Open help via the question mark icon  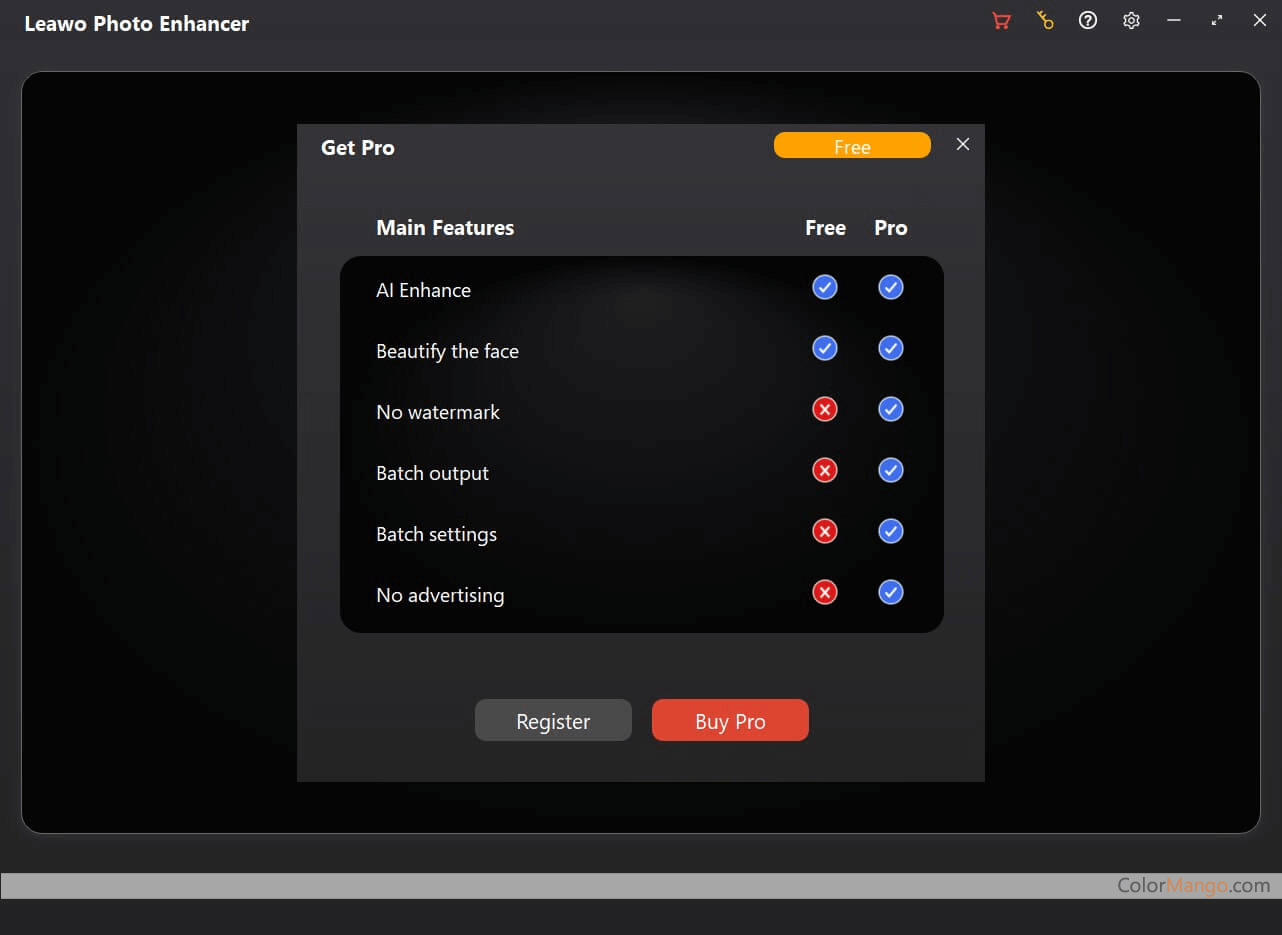tap(1088, 21)
